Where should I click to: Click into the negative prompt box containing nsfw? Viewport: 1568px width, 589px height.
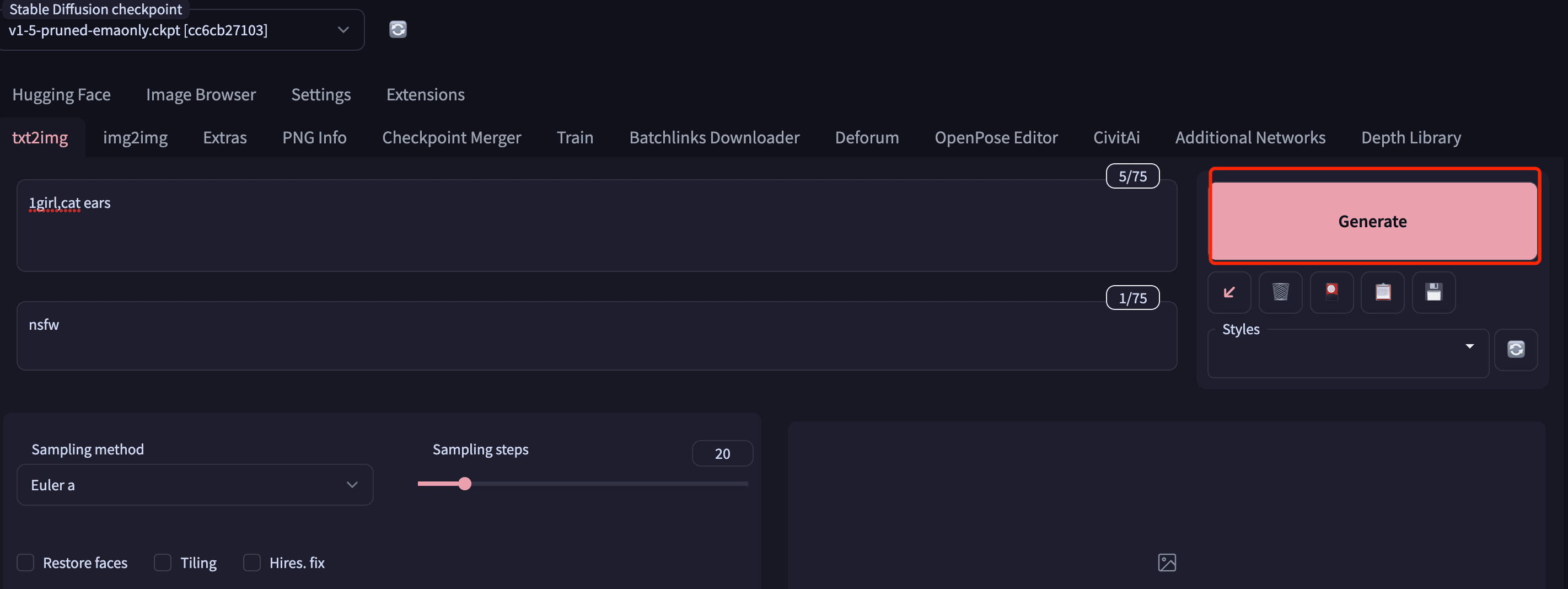coord(597,336)
